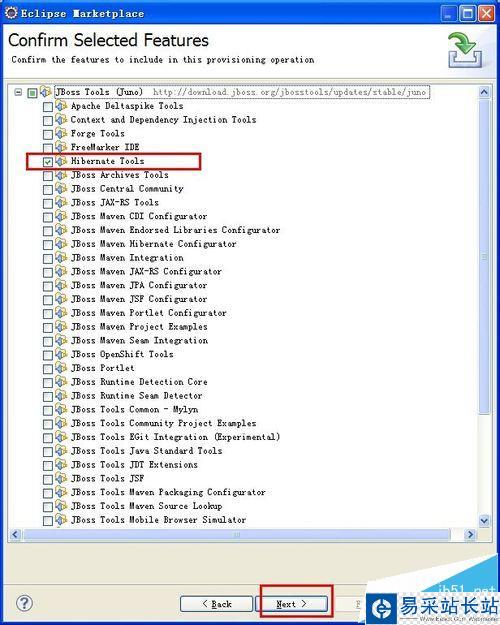Click the icon beside JBoss Runtime Seam Detector

61,395
